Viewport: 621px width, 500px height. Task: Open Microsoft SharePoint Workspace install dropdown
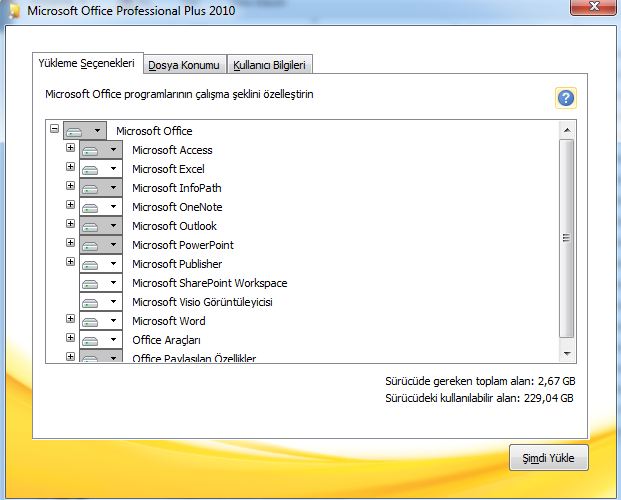tap(101, 282)
